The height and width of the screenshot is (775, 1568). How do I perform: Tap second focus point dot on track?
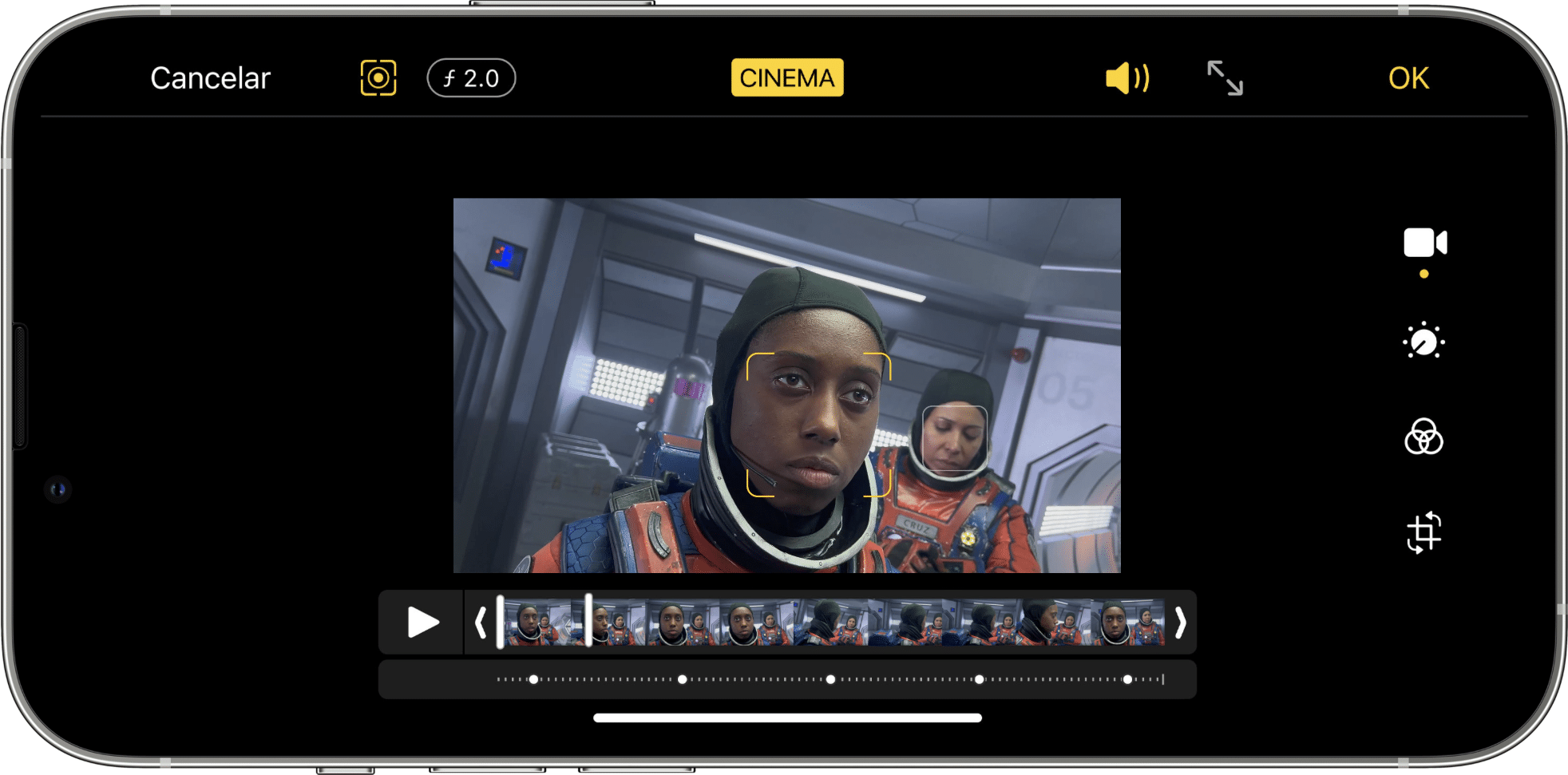click(682, 679)
